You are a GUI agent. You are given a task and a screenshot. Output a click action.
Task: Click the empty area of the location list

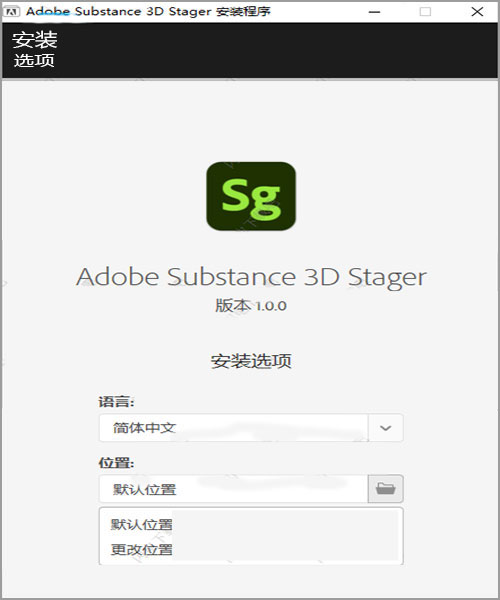point(285,536)
